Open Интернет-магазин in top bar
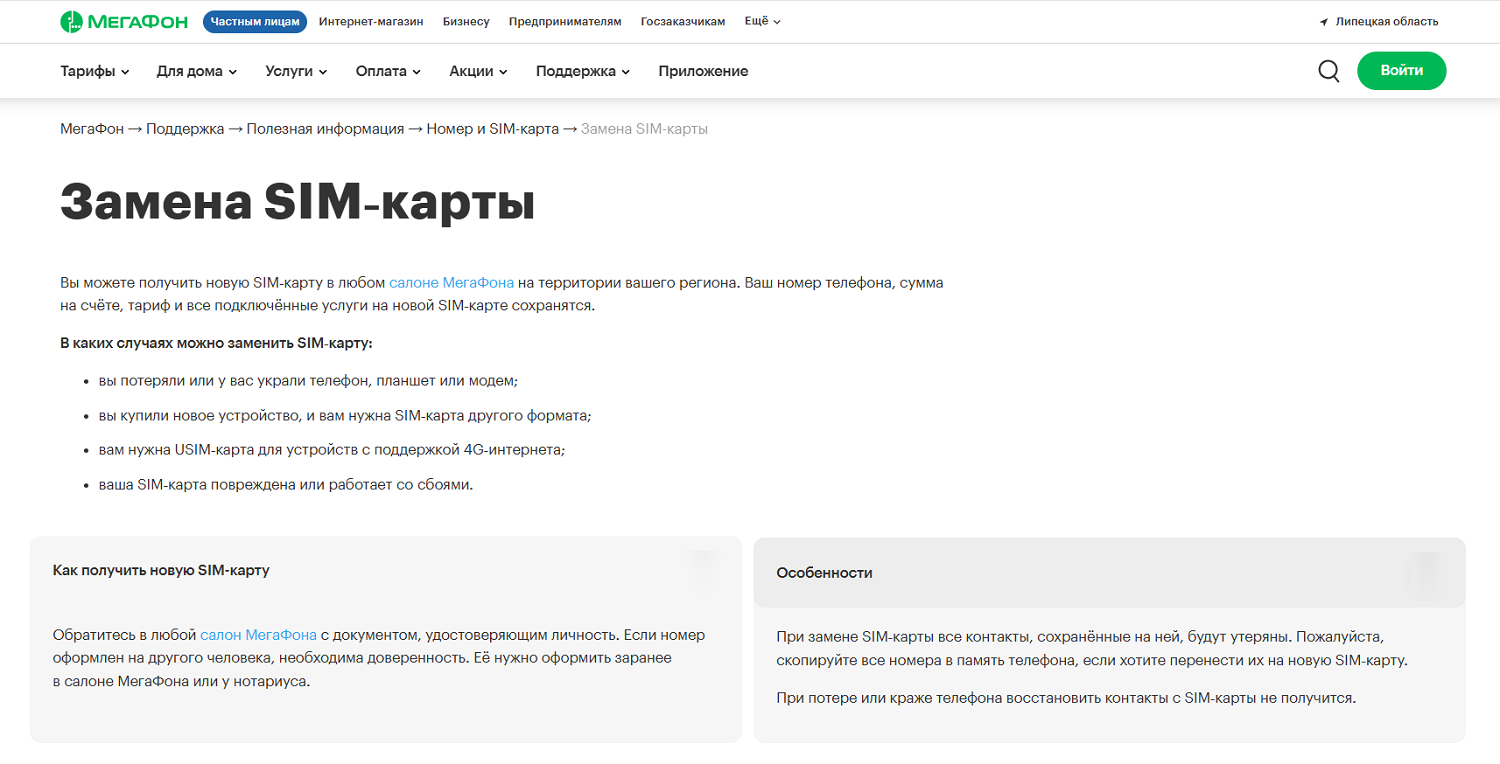1500x764 pixels. pyautogui.click(x=371, y=21)
